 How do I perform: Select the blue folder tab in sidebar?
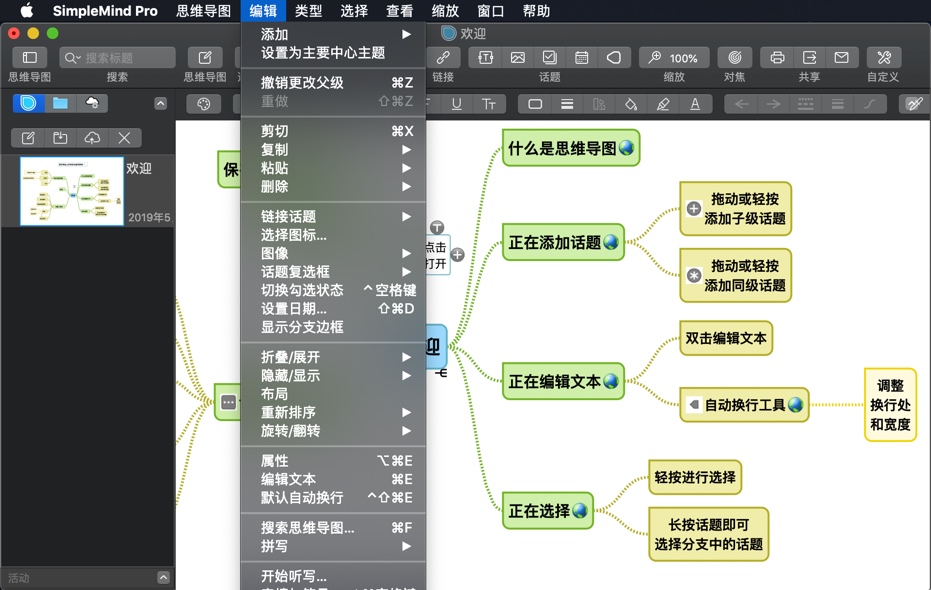tap(60, 103)
